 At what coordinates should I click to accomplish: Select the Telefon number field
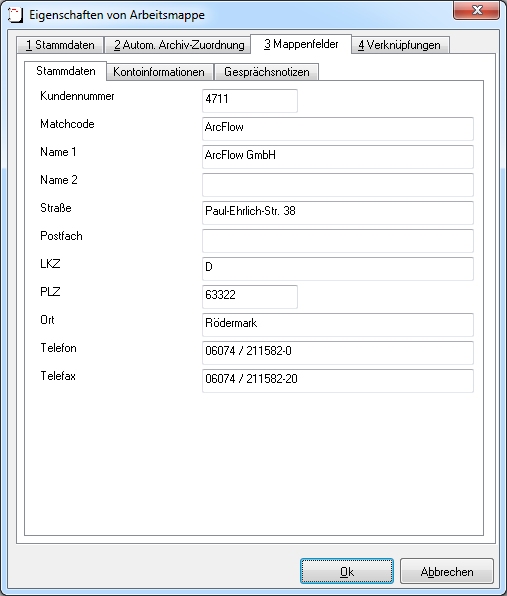tap(337, 353)
